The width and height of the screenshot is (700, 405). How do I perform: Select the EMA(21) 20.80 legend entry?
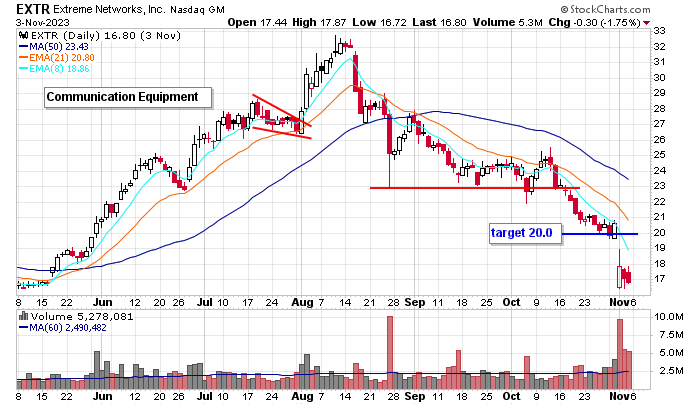[57, 58]
